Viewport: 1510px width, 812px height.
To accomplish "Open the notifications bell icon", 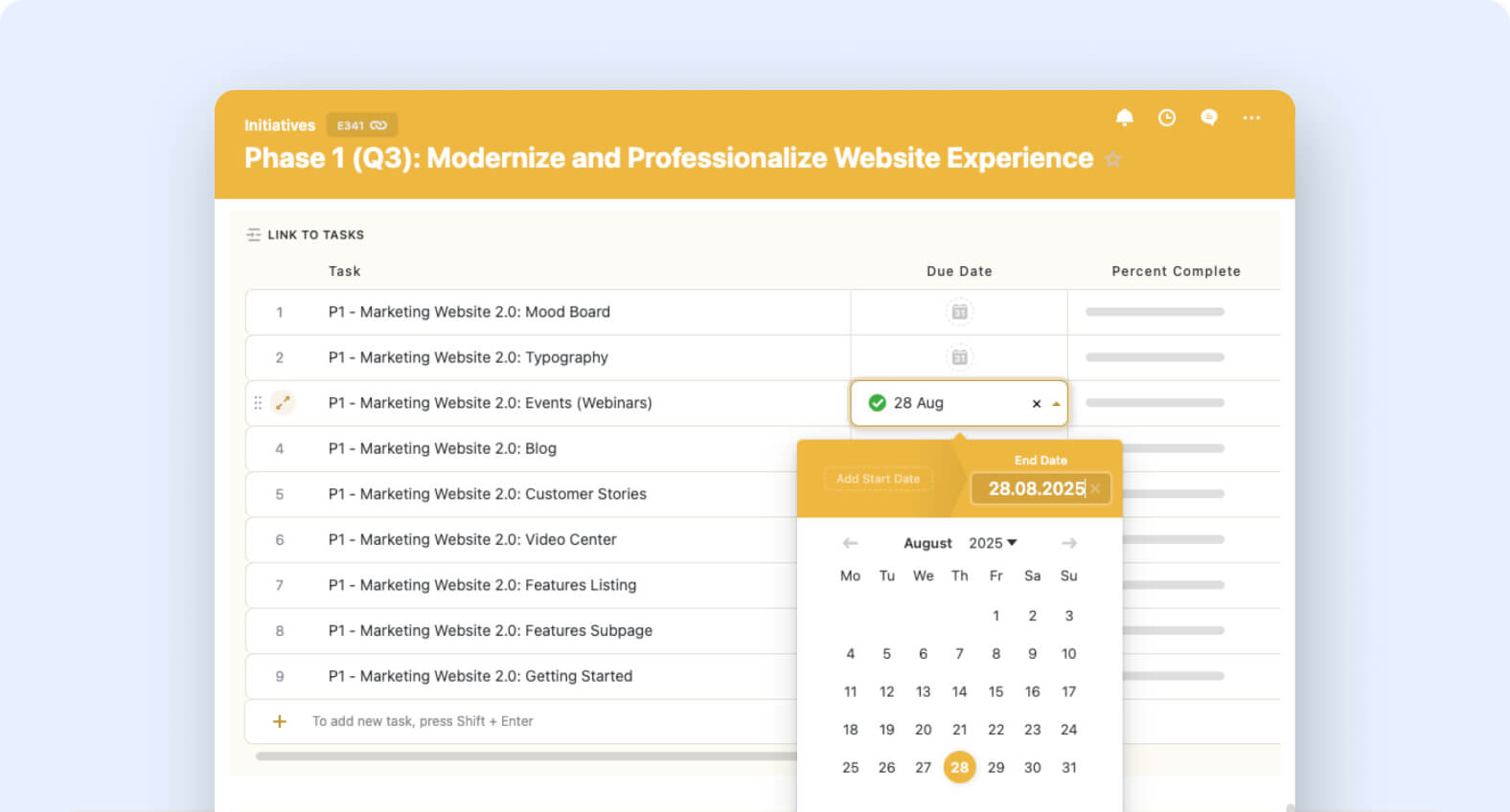I will pos(1124,117).
